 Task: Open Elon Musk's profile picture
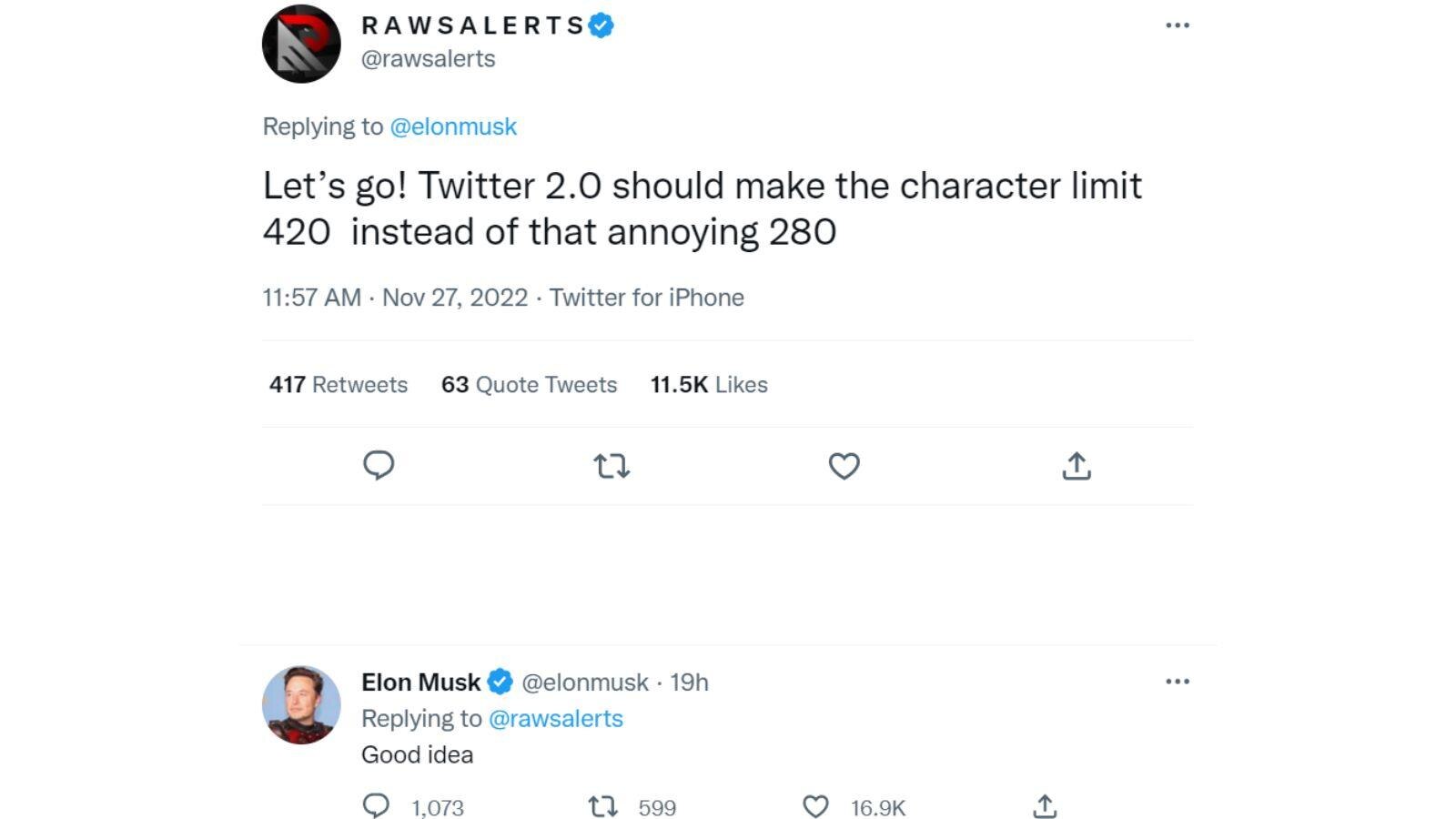coord(301,704)
